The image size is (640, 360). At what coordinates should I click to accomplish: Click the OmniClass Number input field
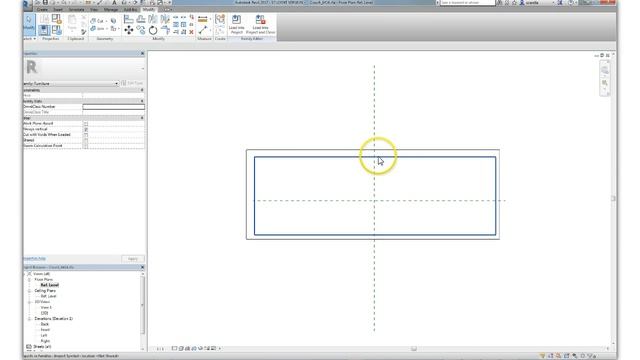click(113, 107)
